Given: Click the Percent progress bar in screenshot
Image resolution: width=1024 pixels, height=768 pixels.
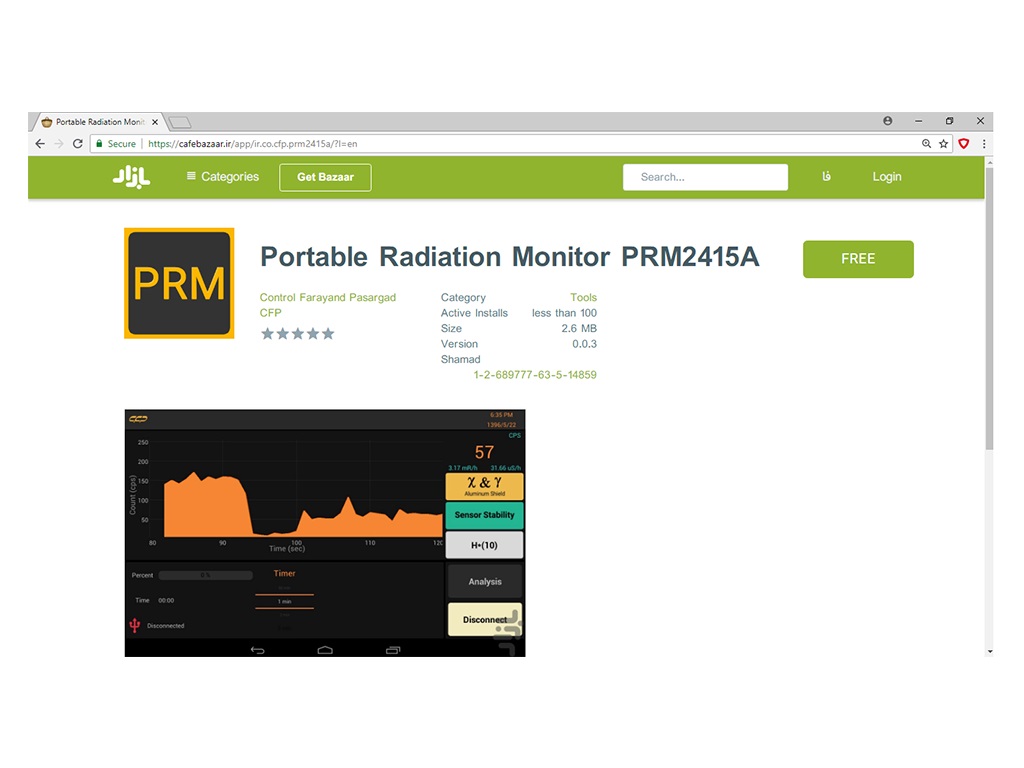Looking at the screenshot, I should coord(206,575).
